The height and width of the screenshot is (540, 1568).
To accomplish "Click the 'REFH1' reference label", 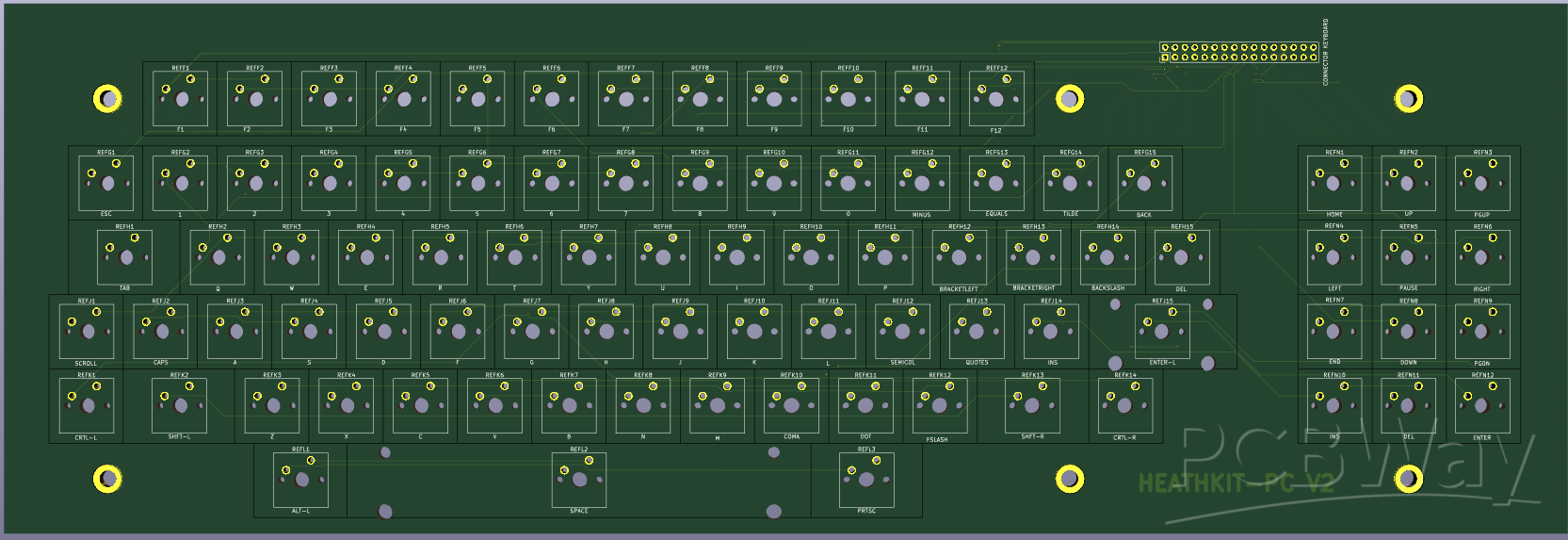I will click(x=125, y=226).
